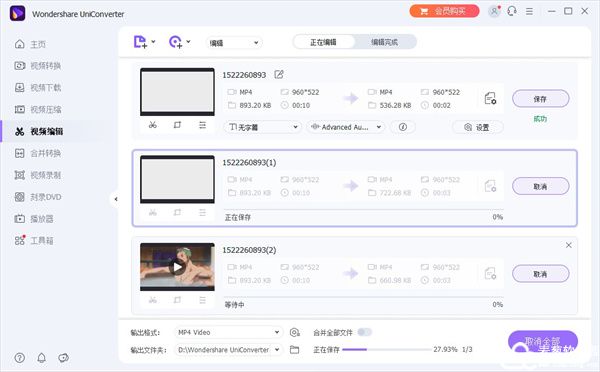Open the help question mark icon

[x=20, y=358]
